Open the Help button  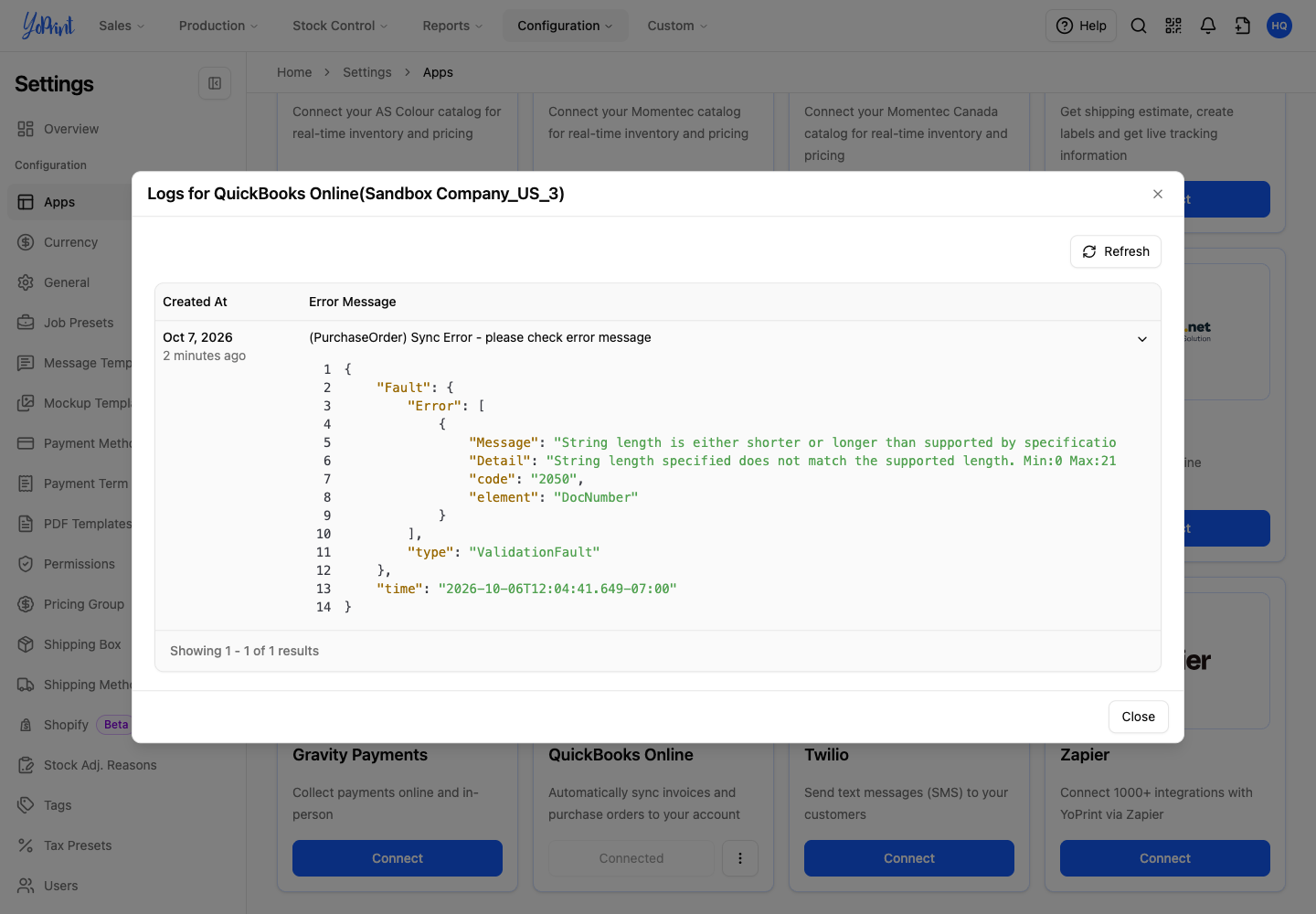tap(1081, 26)
